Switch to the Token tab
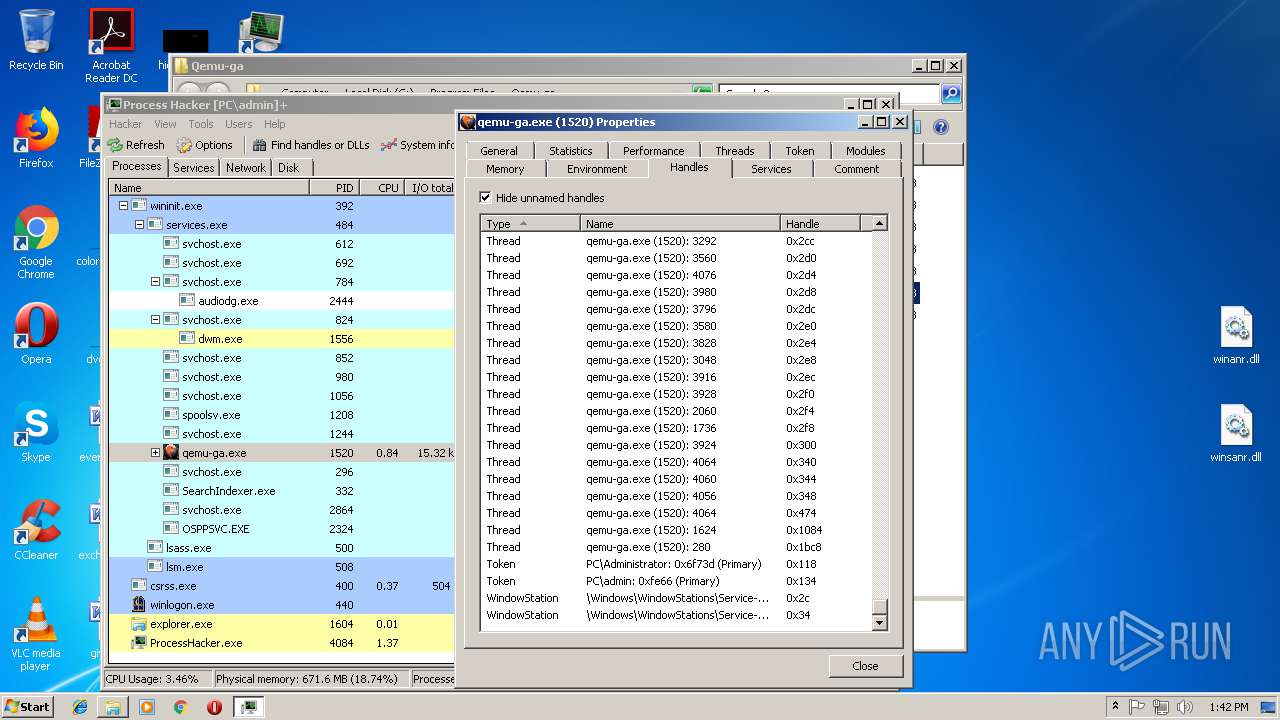This screenshot has width=1280, height=720. (799, 151)
